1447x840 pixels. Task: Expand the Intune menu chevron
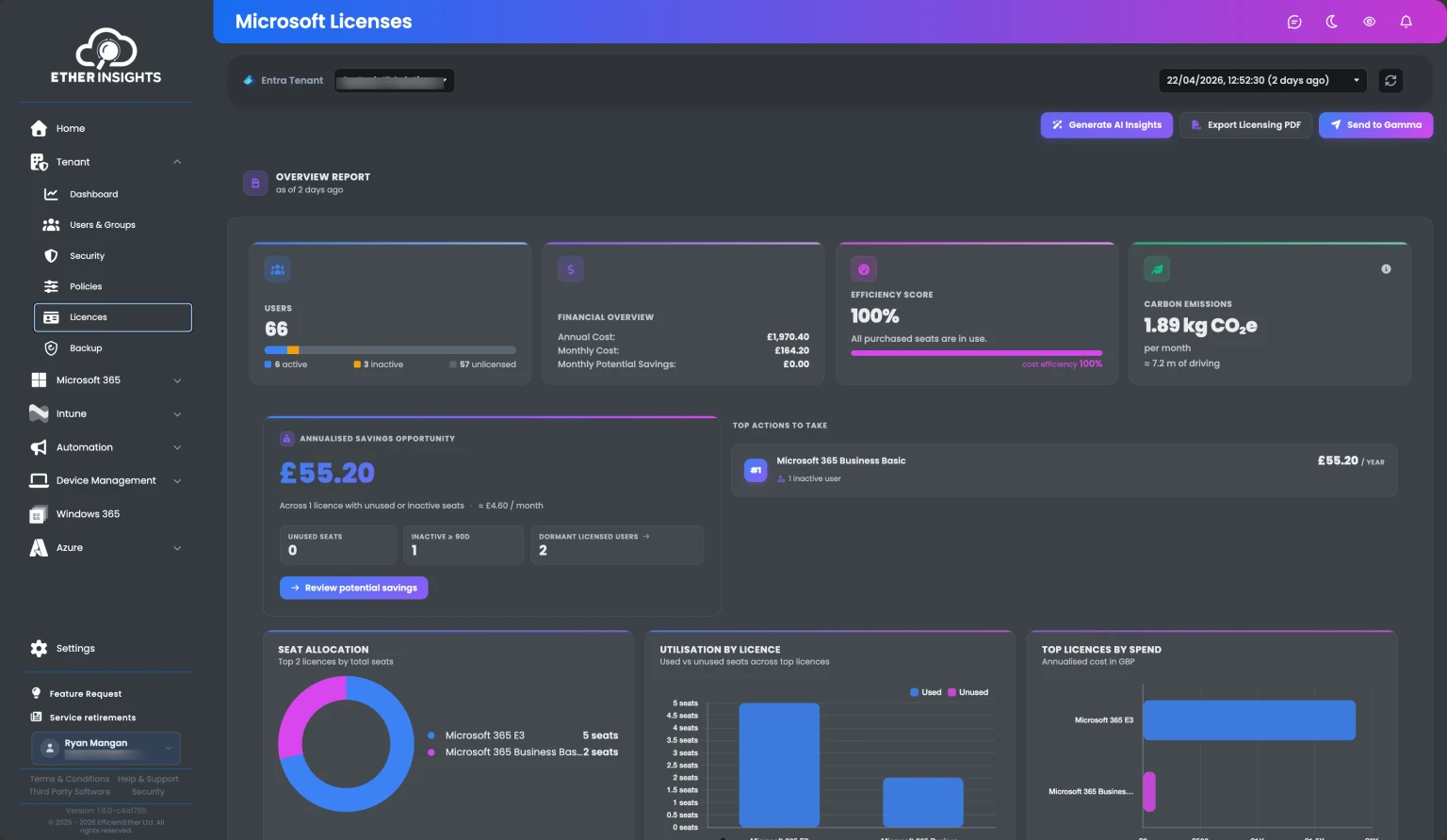177,414
